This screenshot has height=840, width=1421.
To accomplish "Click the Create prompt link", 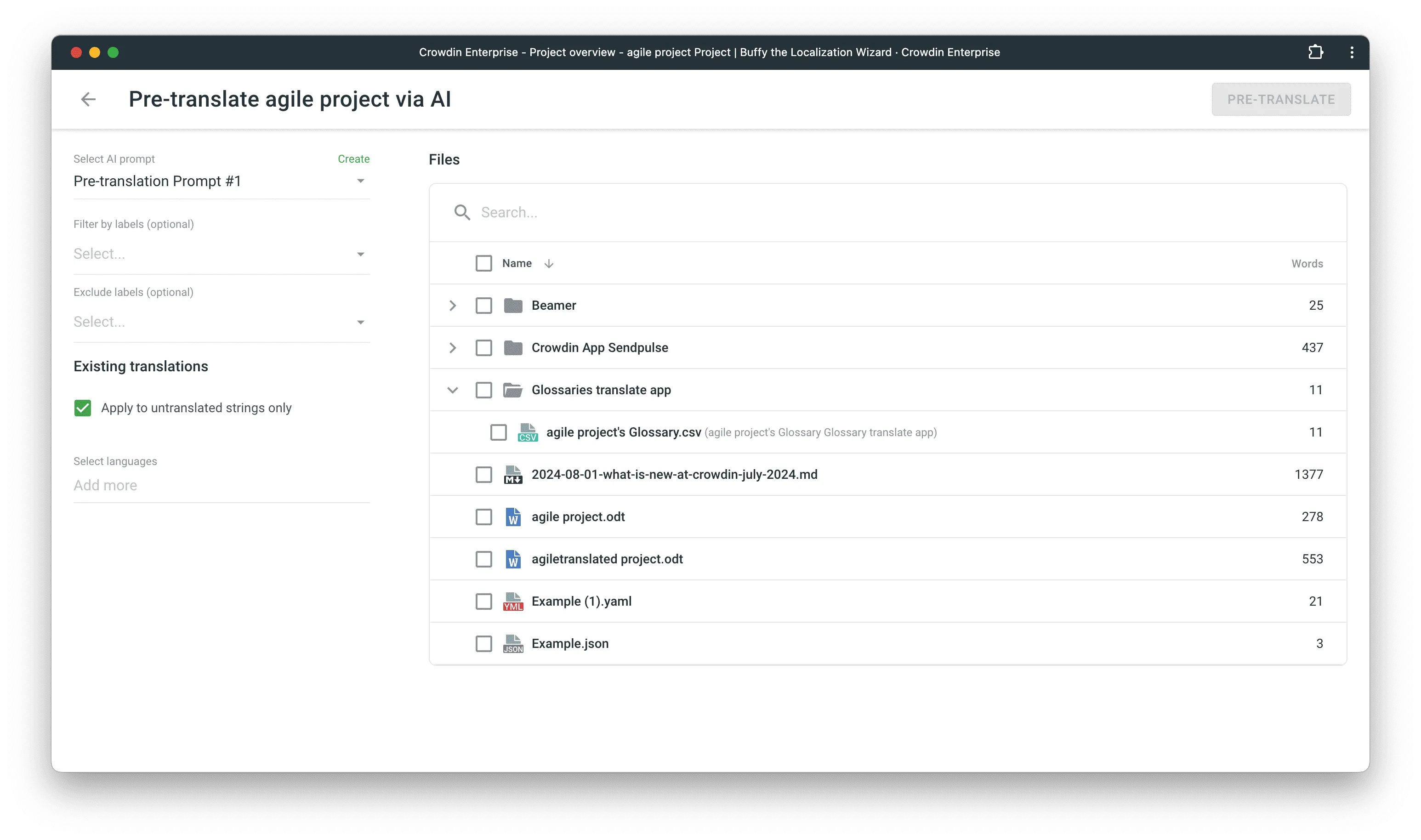I will (x=353, y=159).
